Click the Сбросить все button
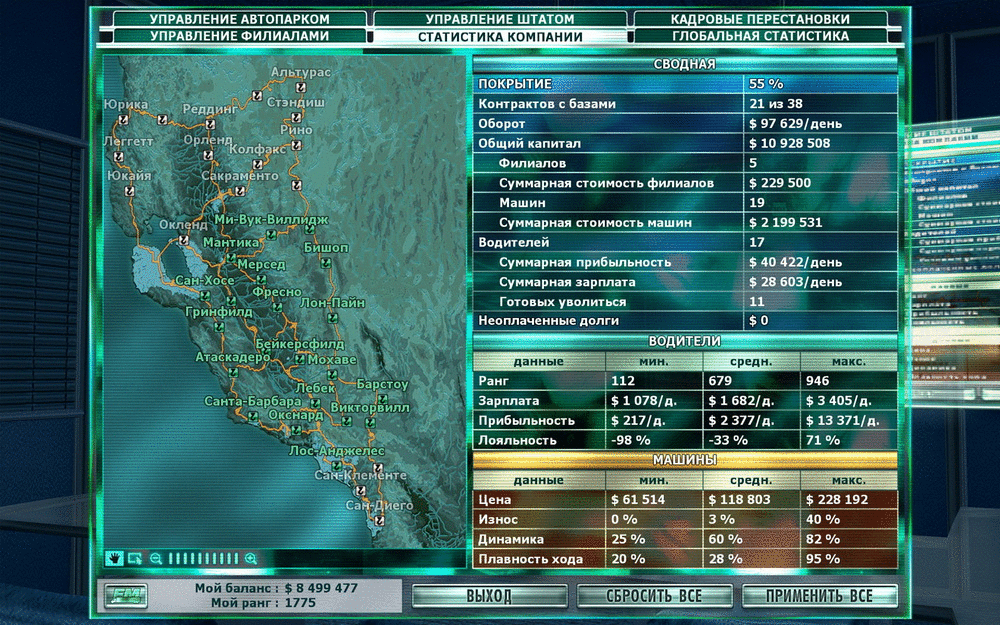1000x625 pixels. (x=654, y=596)
